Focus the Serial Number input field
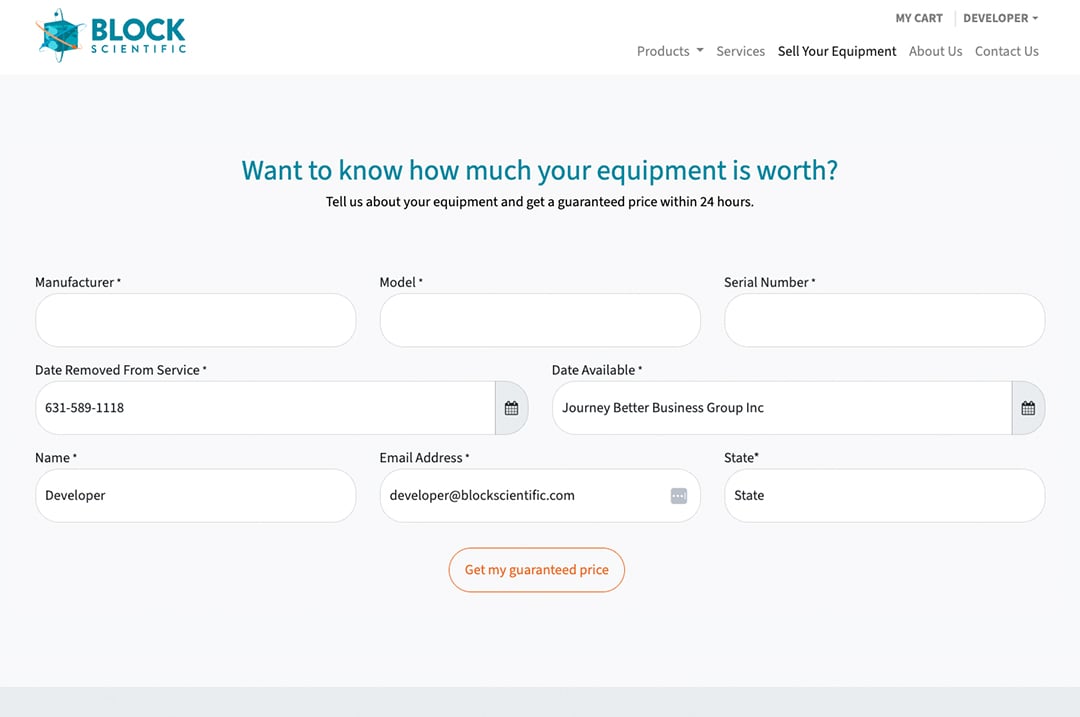Image resolution: width=1080 pixels, height=717 pixels. tap(884, 320)
